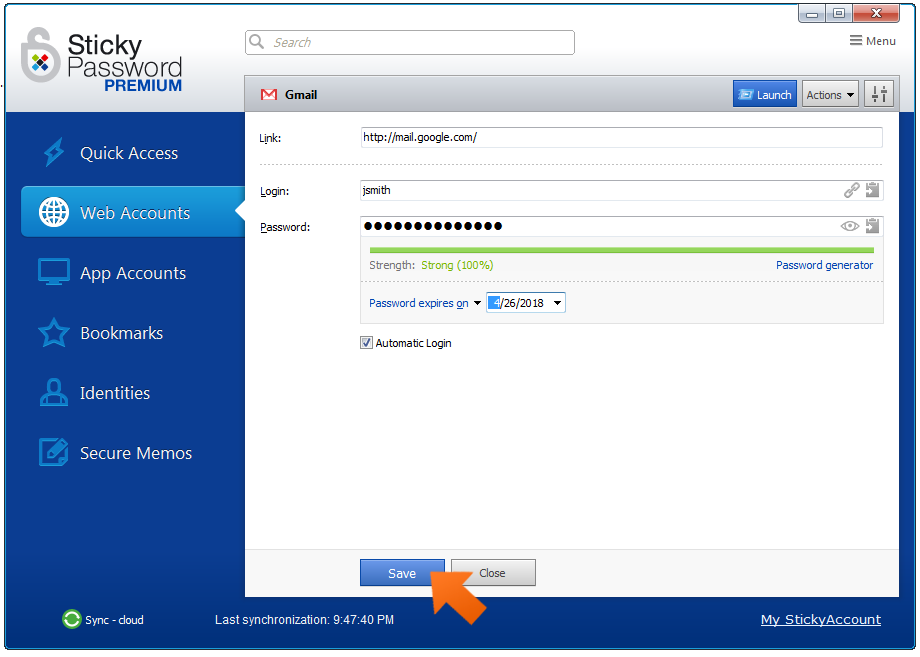Click the Close button
This screenshot has height=657, width=920.
coord(493,573)
